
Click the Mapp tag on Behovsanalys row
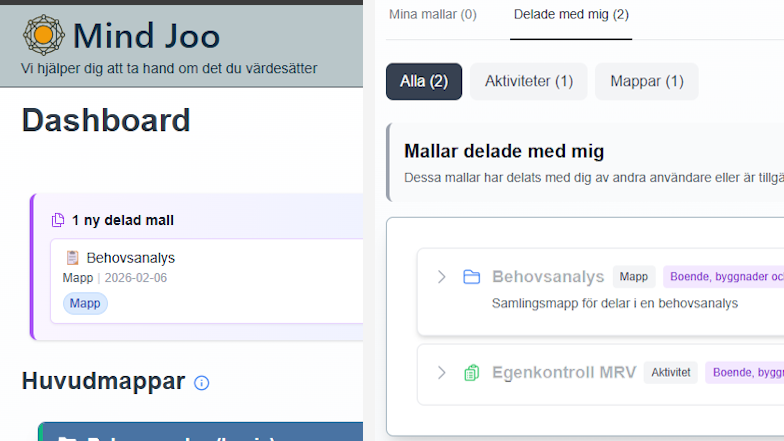tap(634, 276)
